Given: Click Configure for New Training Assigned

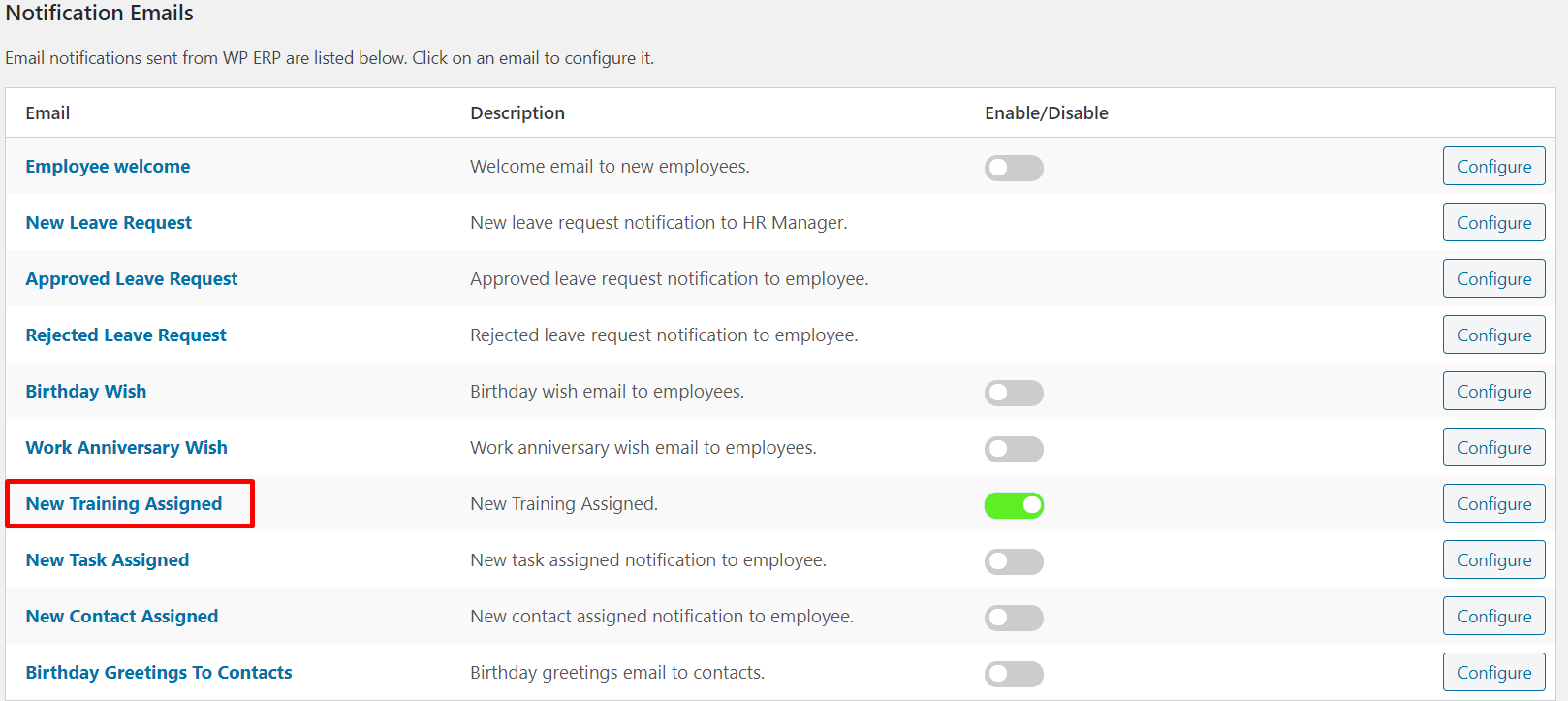Looking at the screenshot, I should tap(1493, 503).
